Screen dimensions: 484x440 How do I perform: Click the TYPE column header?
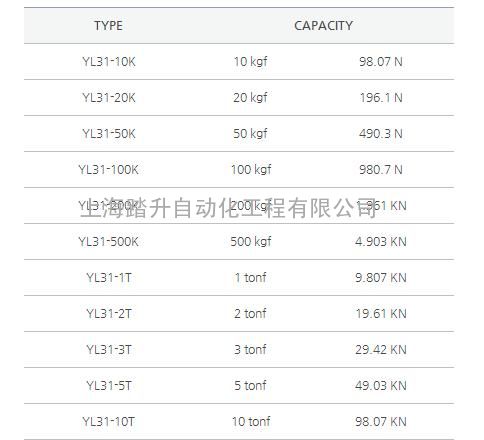coord(108,26)
